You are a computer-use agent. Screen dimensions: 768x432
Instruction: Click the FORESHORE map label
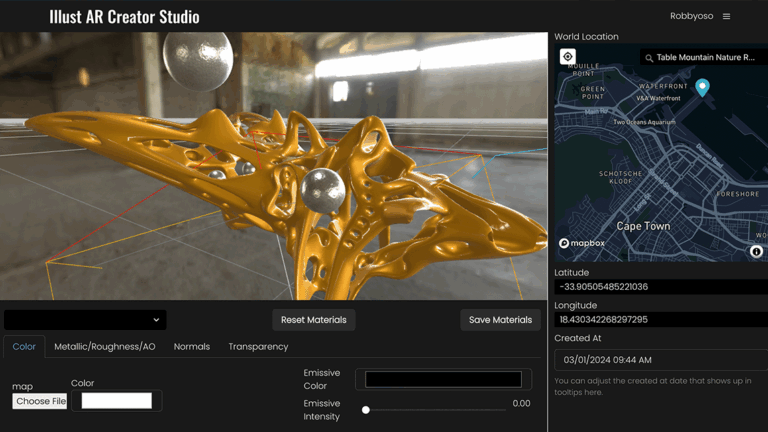coord(738,194)
